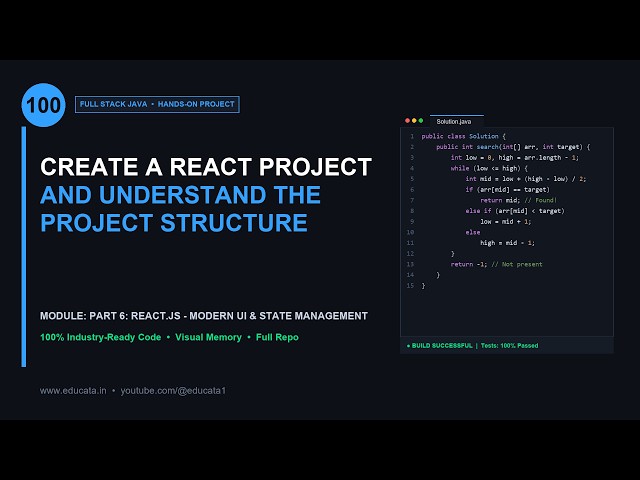Click the 'Tests: 100% Passed' status text
The width and height of the screenshot is (640, 480).
click(509, 345)
